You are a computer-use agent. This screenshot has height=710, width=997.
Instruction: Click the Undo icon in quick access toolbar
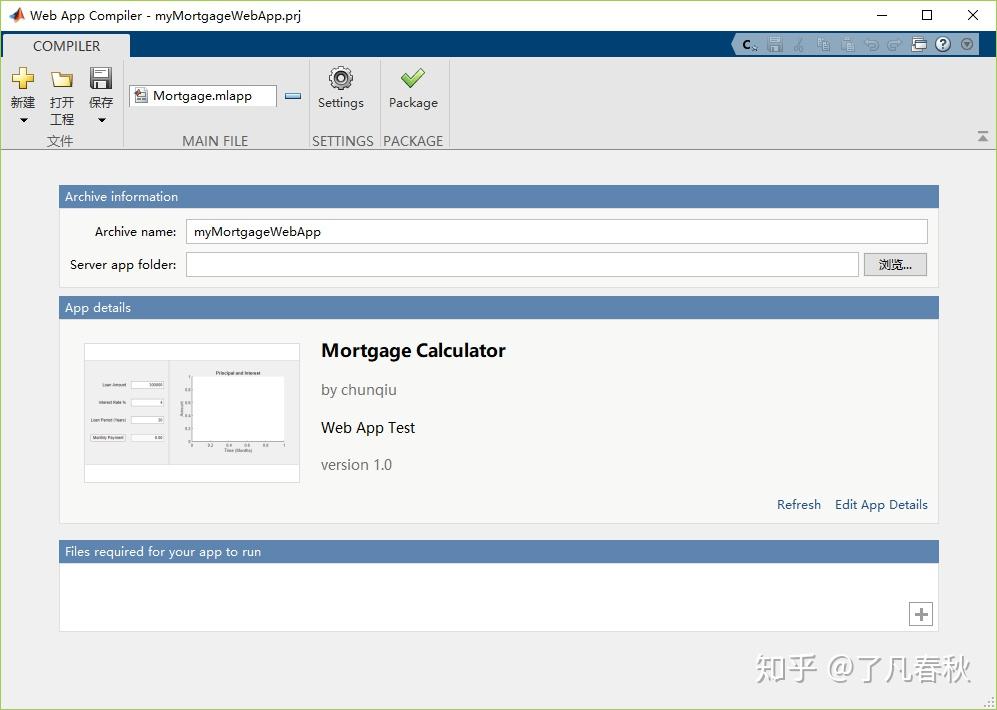[x=872, y=44]
